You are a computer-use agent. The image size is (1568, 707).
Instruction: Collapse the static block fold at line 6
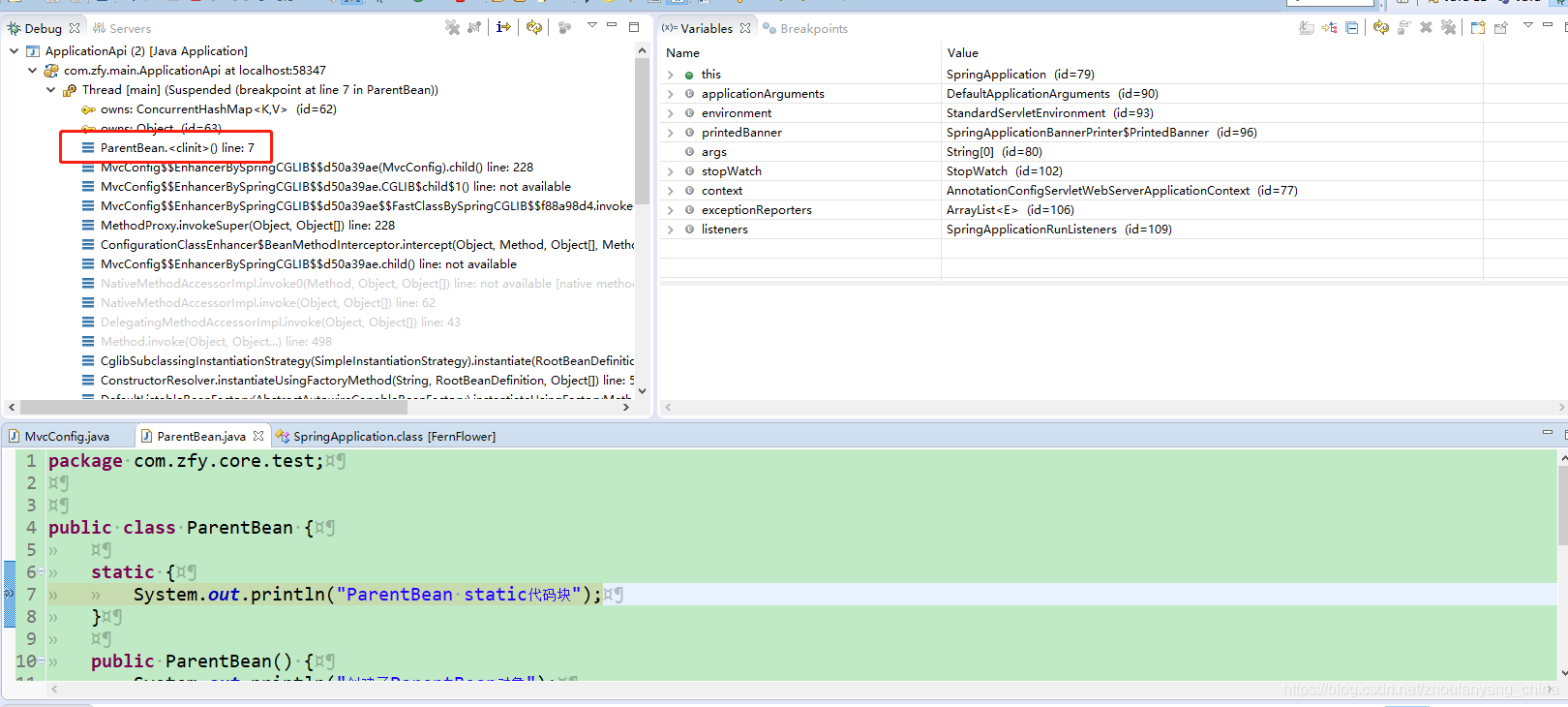[41, 572]
